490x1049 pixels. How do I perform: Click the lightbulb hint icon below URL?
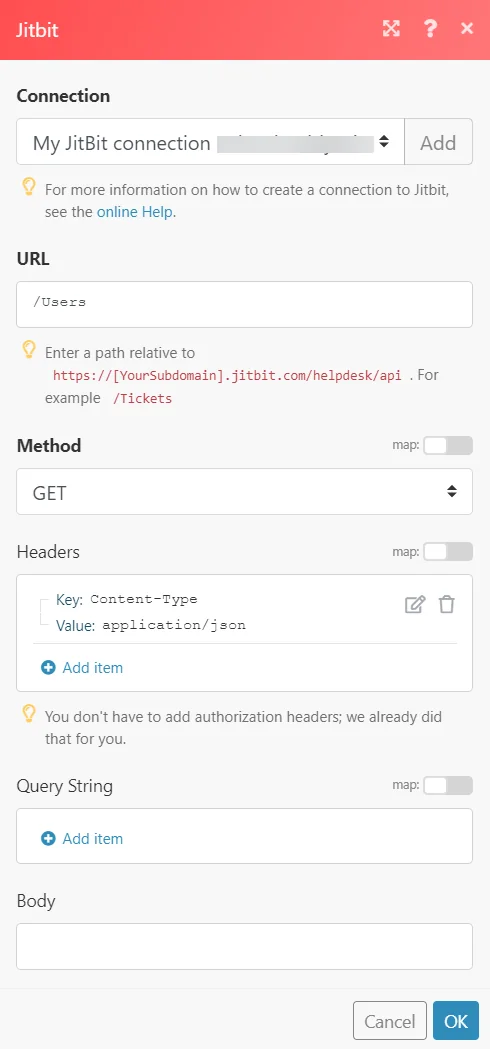pos(28,350)
